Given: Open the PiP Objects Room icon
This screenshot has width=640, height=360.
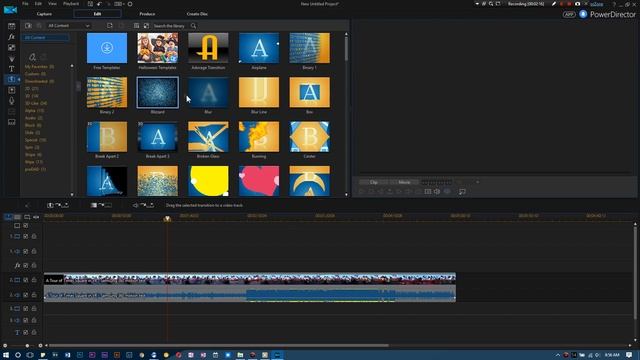Looking at the screenshot, I should 11,47.
